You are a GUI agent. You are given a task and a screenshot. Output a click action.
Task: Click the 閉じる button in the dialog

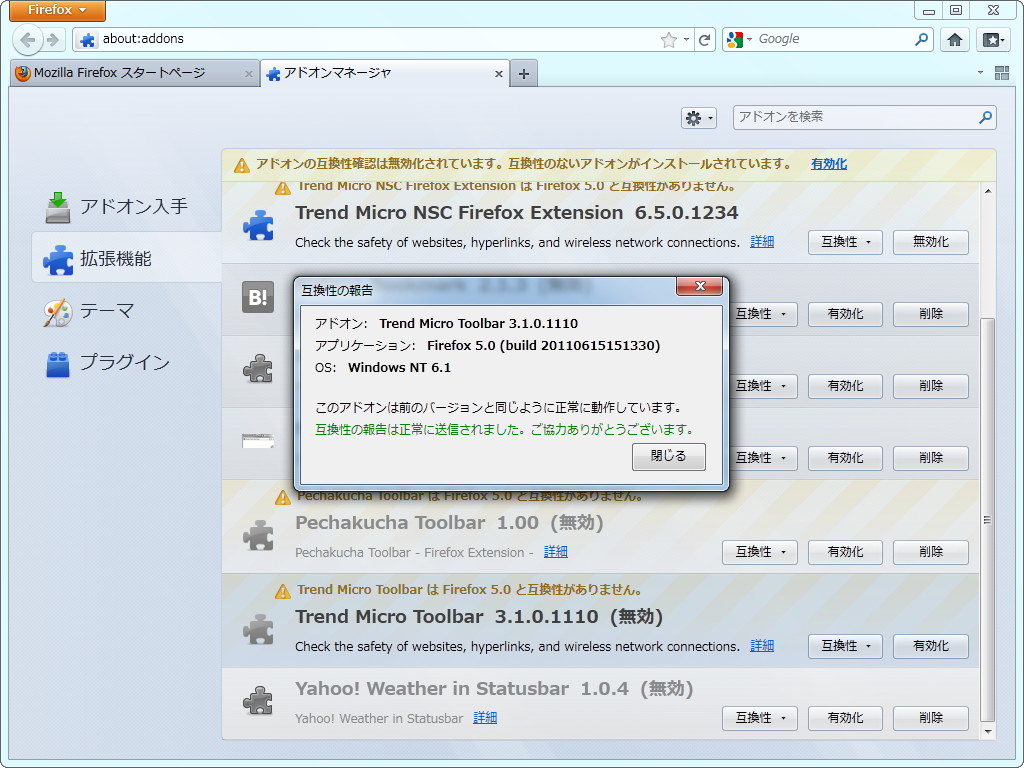669,456
